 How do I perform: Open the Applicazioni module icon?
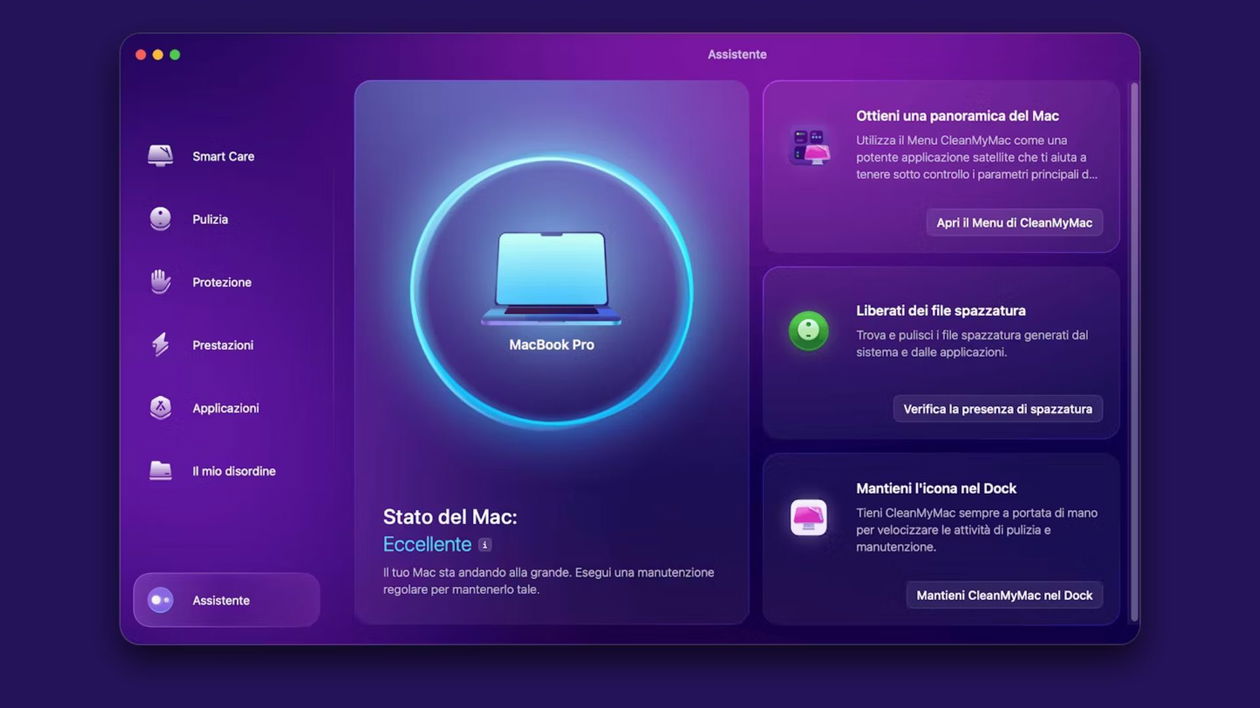[x=160, y=407]
